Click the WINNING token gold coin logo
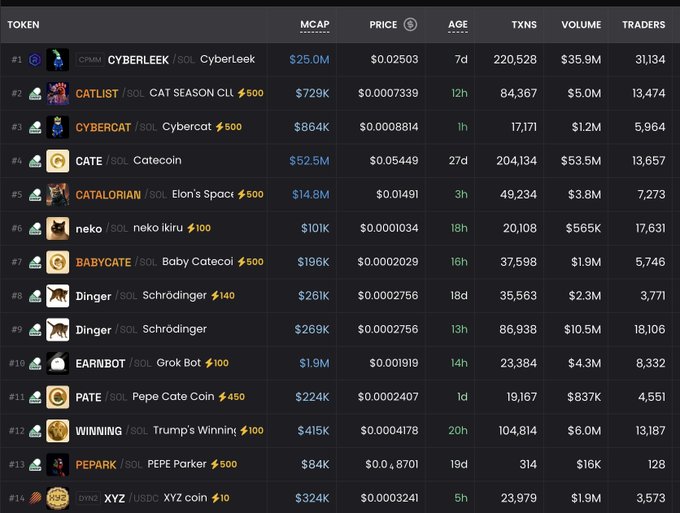Screen dimensions: 680x513 [x=57, y=431]
